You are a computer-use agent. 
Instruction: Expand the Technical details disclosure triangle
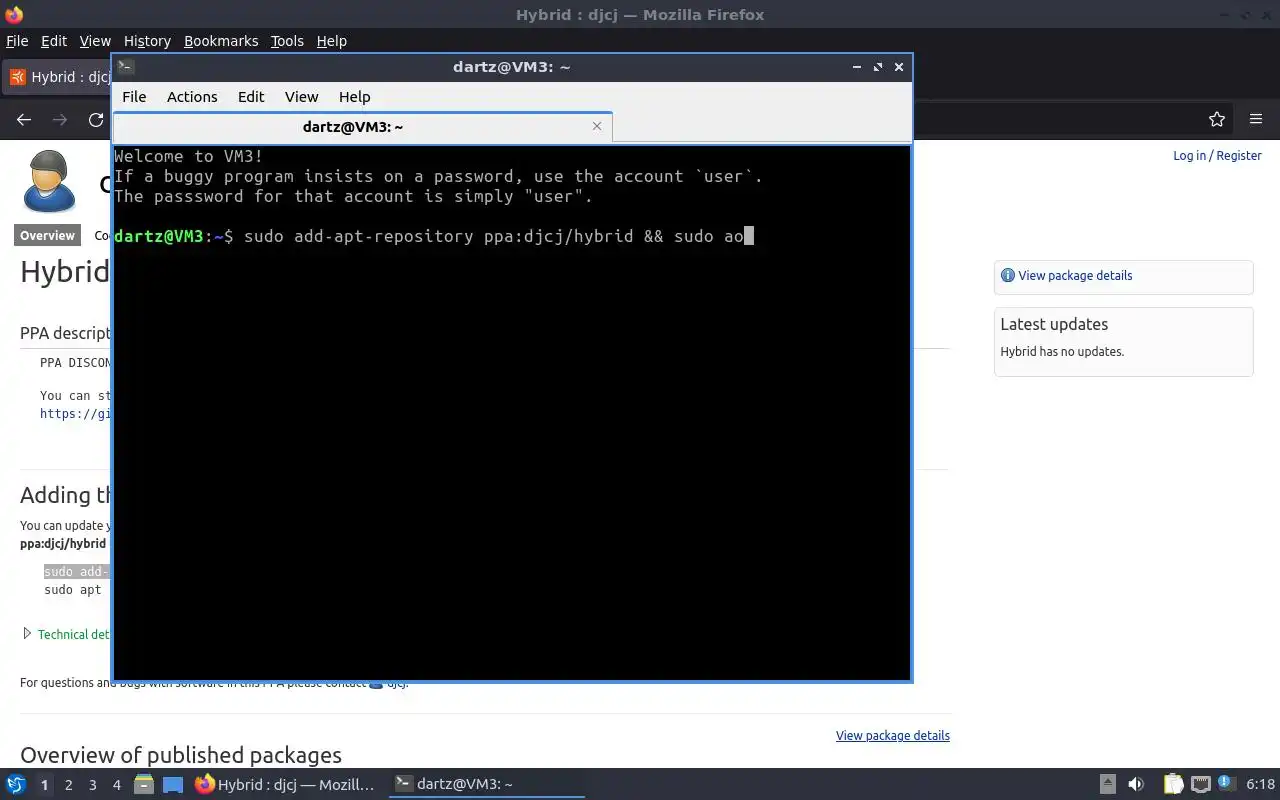[x=27, y=633]
